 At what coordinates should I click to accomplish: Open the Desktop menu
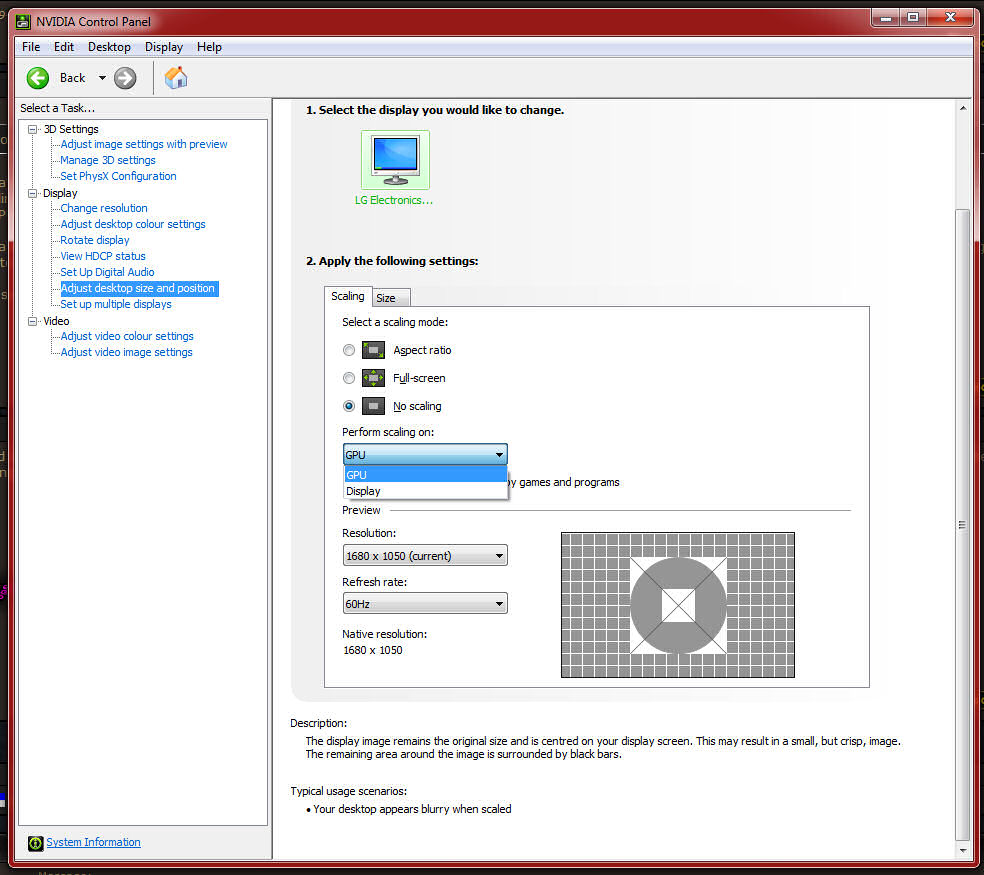[x=109, y=47]
